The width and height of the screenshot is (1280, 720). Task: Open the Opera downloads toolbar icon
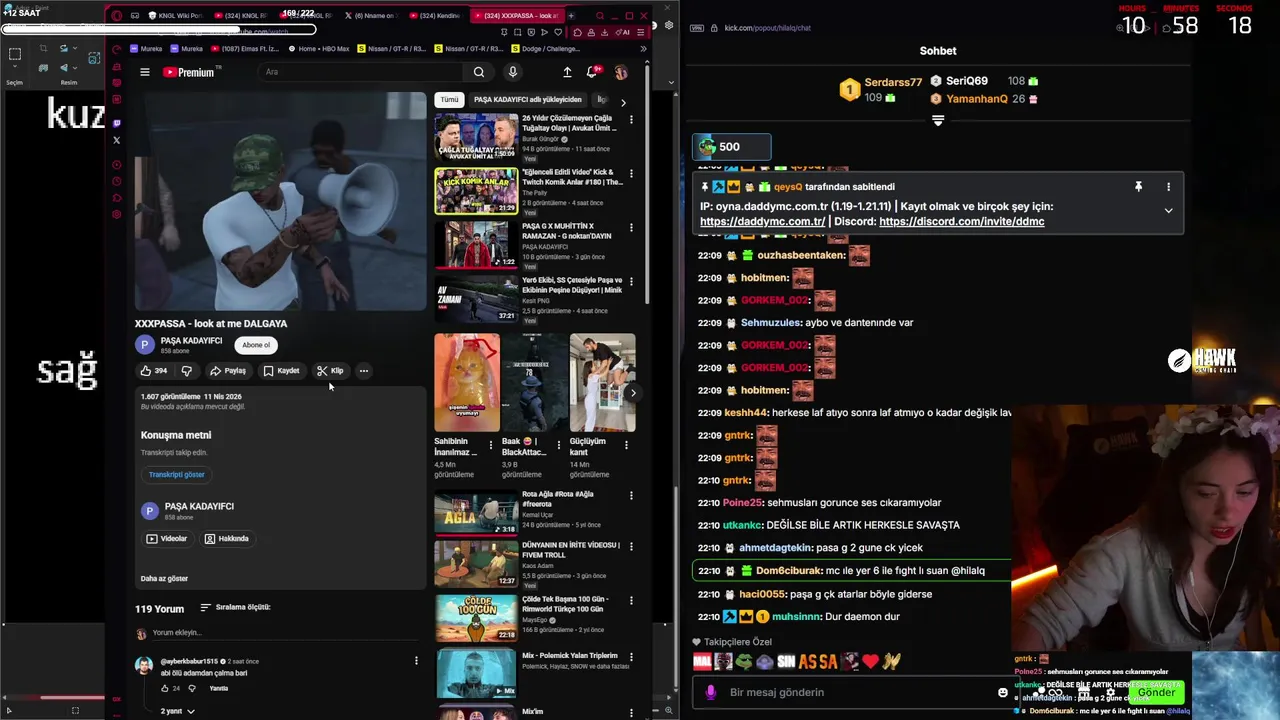(606, 32)
